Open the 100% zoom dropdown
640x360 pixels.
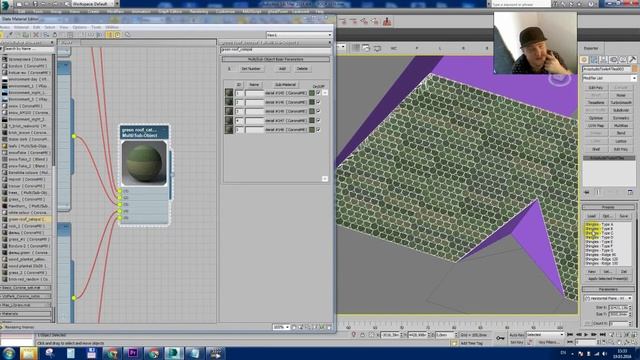point(281,327)
